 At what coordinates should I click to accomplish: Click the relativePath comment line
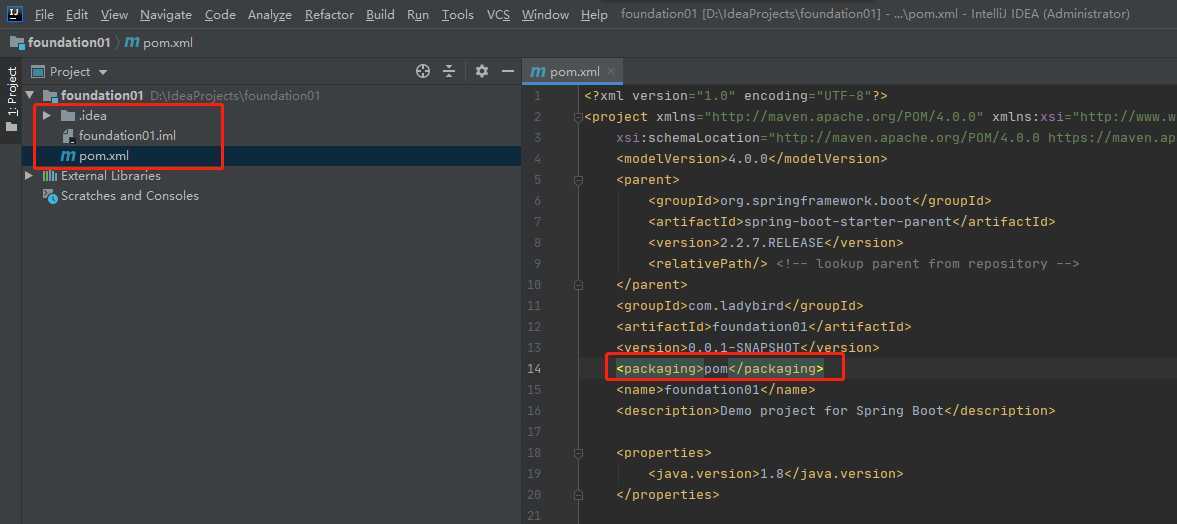point(863,264)
